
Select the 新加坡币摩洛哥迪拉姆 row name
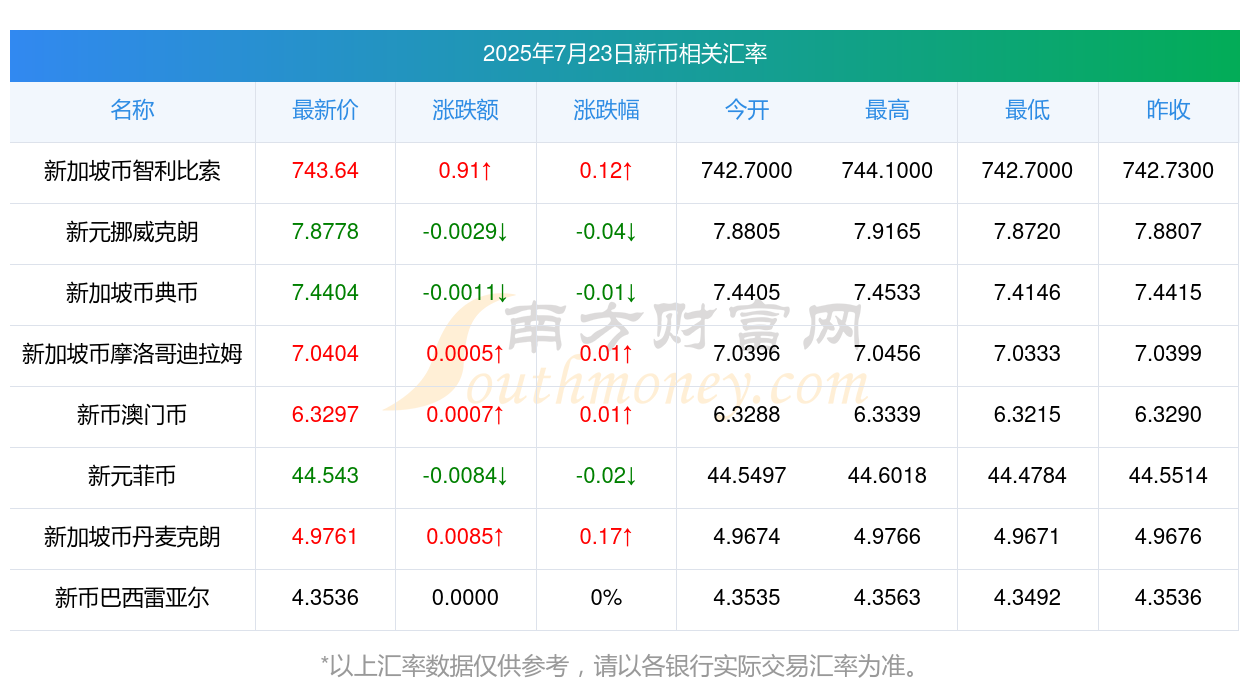coord(132,354)
